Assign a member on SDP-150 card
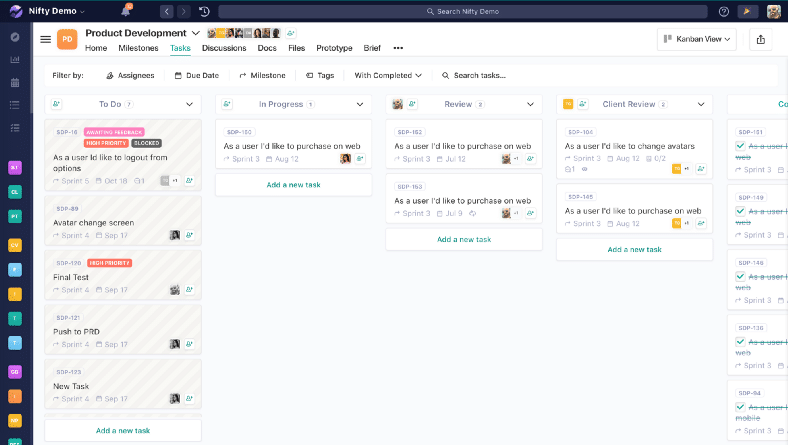Image resolution: width=788 pixels, height=445 pixels. point(360,158)
